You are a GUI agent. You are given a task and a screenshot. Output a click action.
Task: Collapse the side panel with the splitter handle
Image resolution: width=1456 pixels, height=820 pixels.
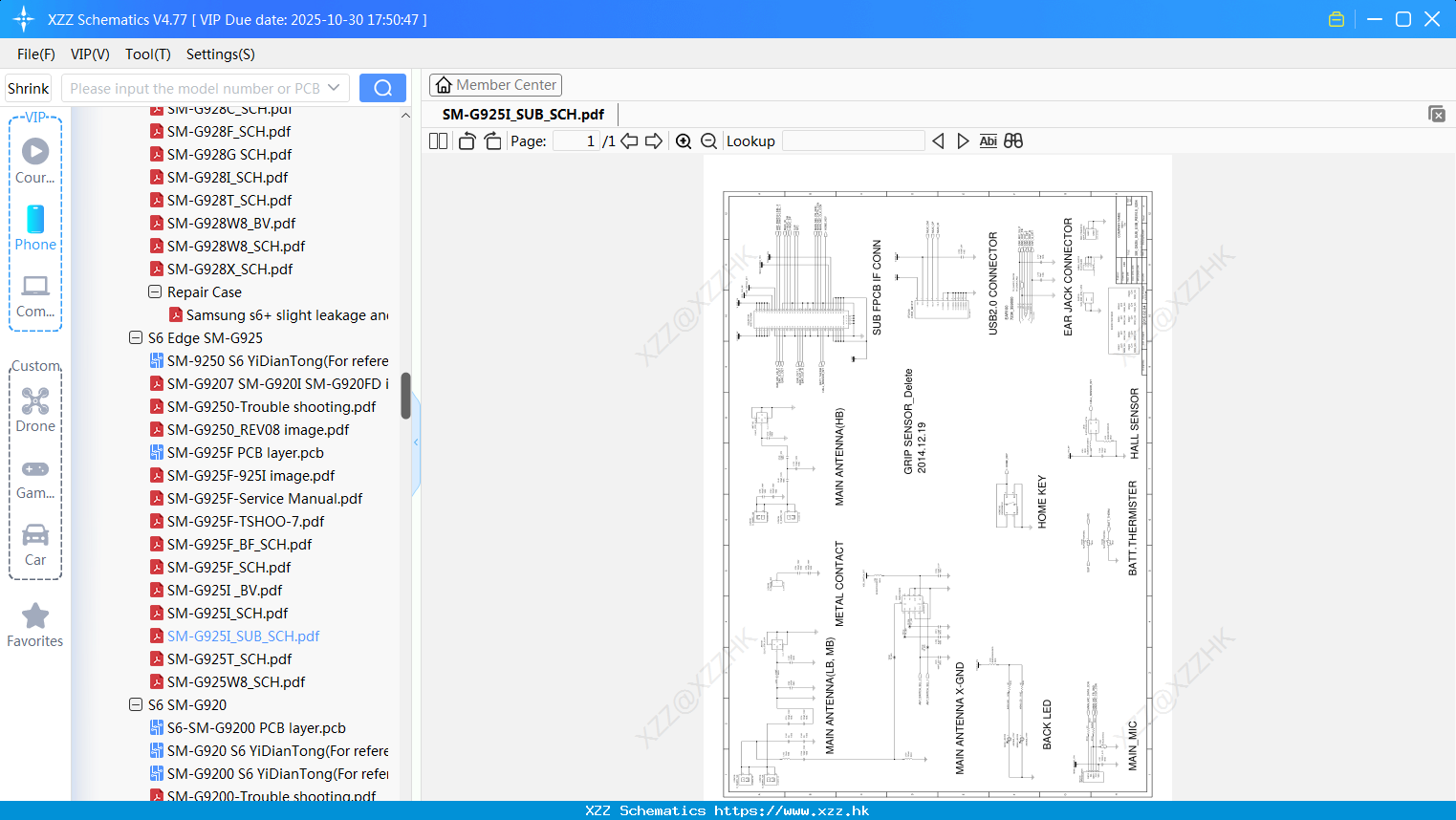[416, 442]
